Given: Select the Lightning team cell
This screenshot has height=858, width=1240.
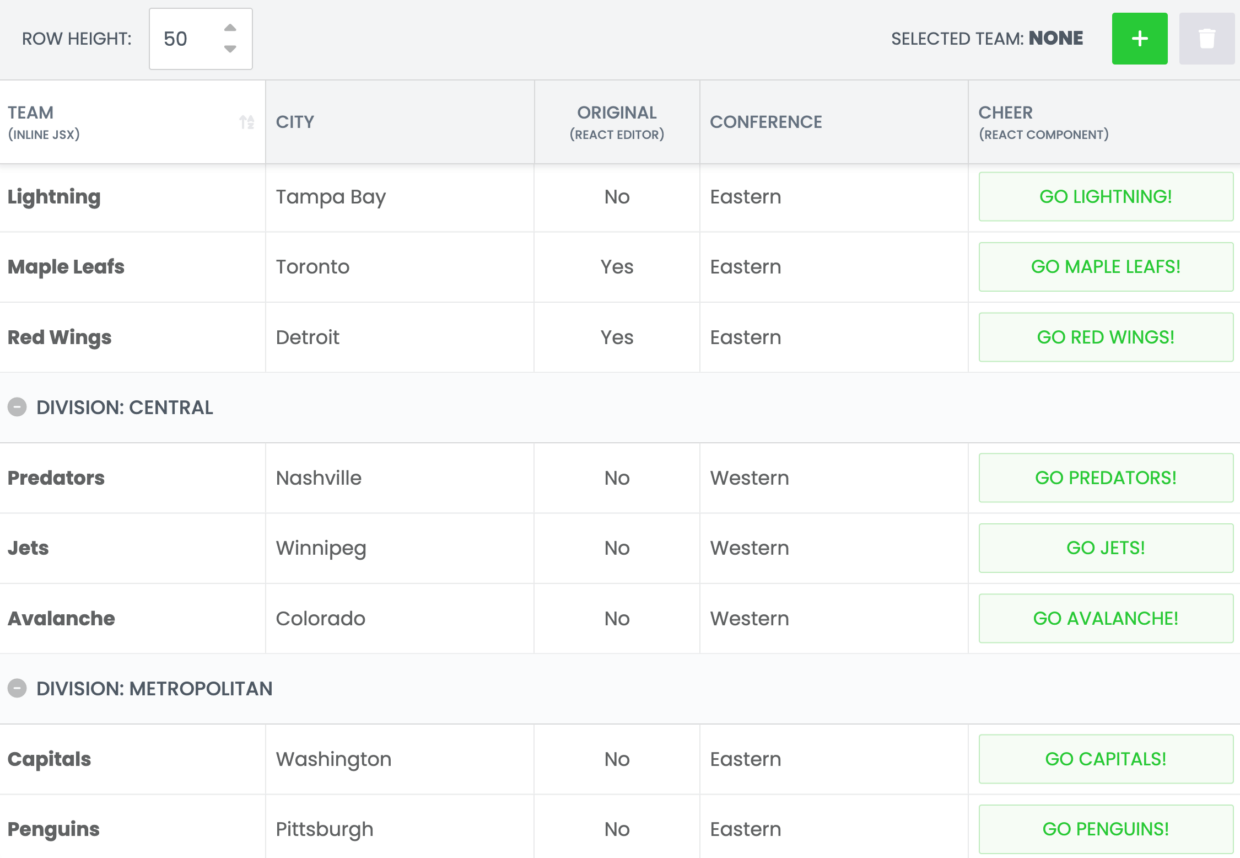Looking at the screenshot, I should (132, 197).
